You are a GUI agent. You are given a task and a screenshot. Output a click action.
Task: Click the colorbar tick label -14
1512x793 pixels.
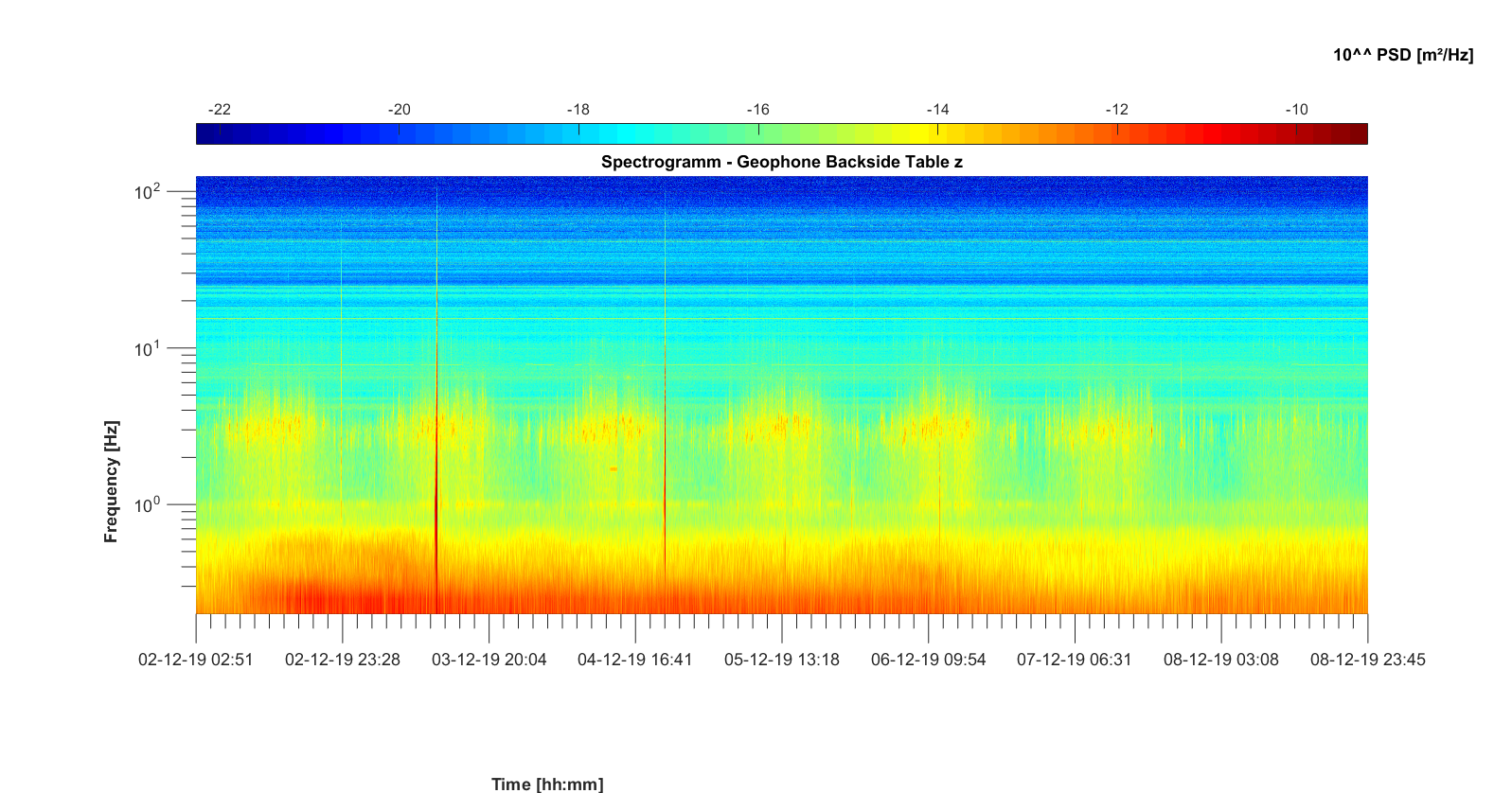click(x=937, y=110)
